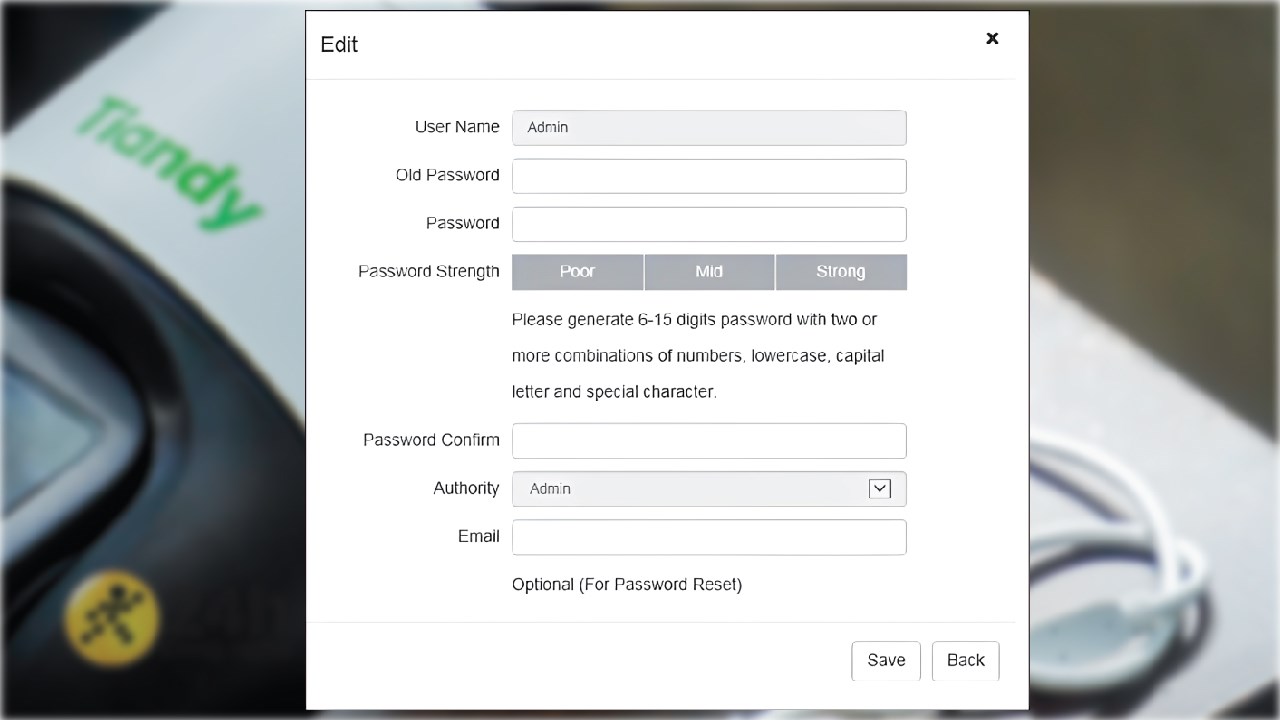Click the Password Strength label
The width and height of the screenshot is (1280, 720).
tap(429, 272)
